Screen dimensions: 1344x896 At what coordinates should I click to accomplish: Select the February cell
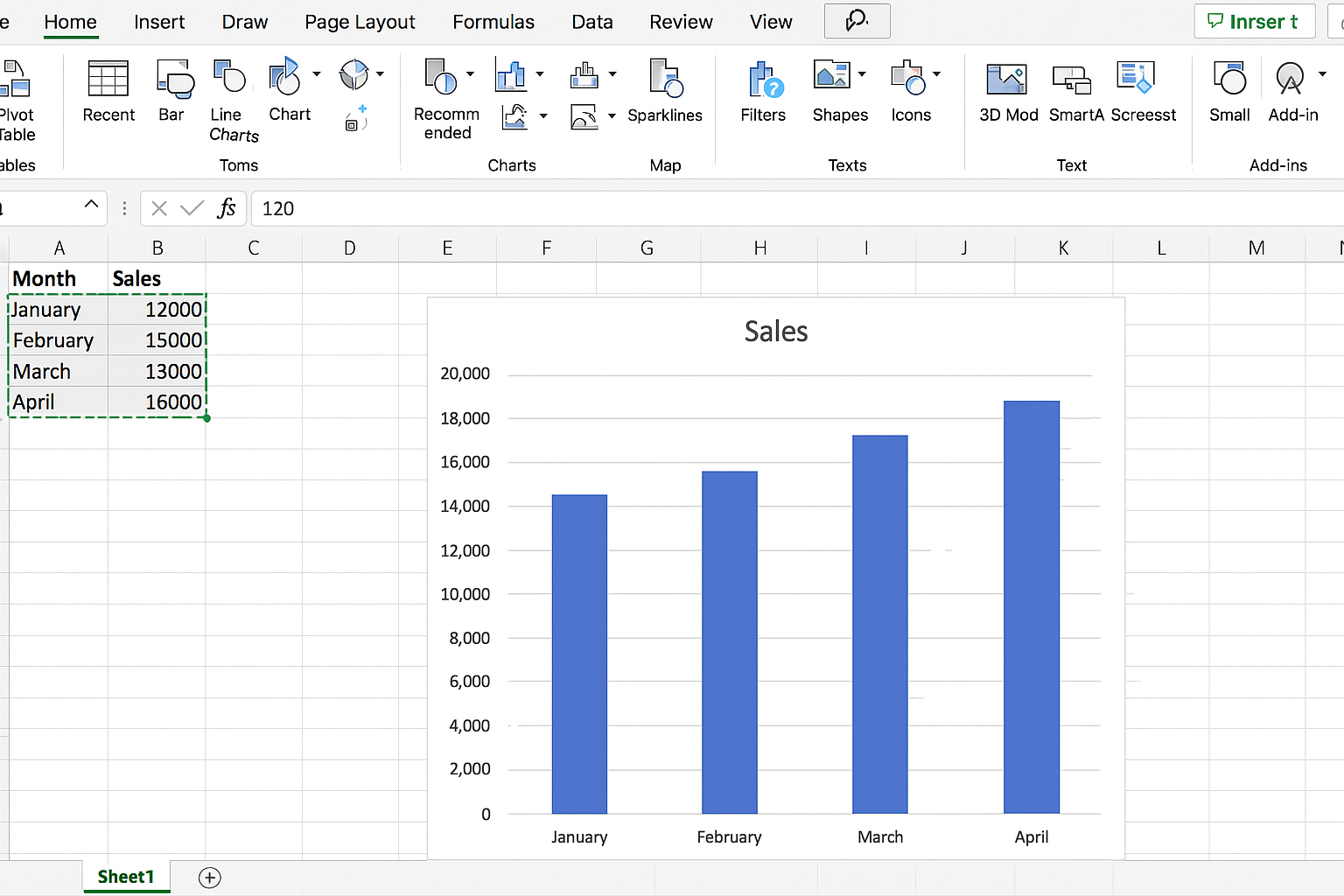coord(59,340)
